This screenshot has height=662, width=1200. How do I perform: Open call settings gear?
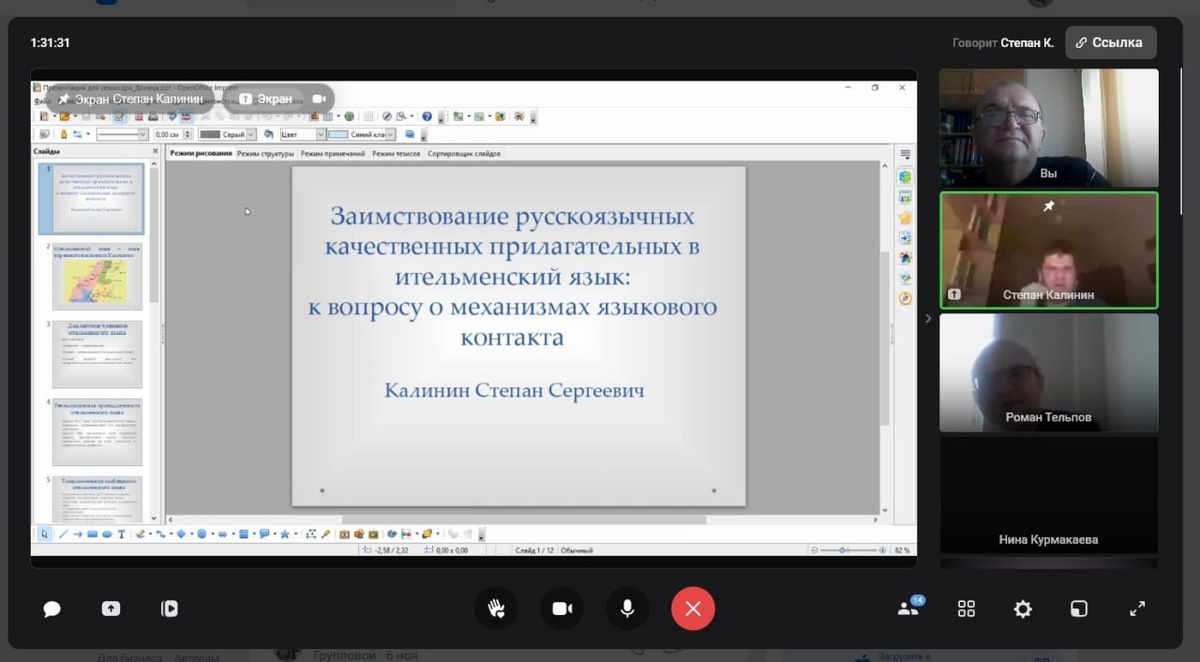1022,608
